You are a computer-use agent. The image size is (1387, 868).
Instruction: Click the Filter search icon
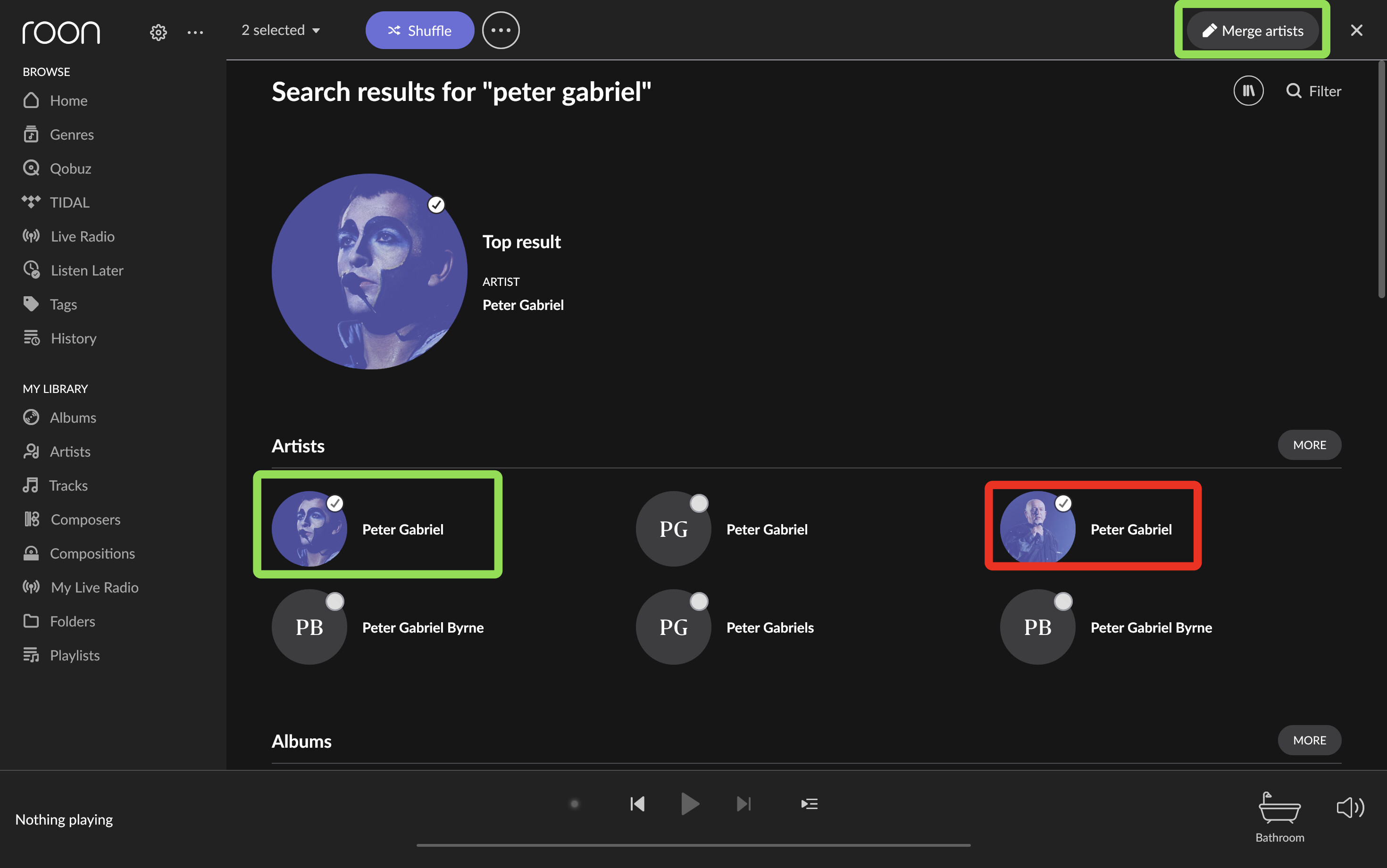(x=1294, y=91)
